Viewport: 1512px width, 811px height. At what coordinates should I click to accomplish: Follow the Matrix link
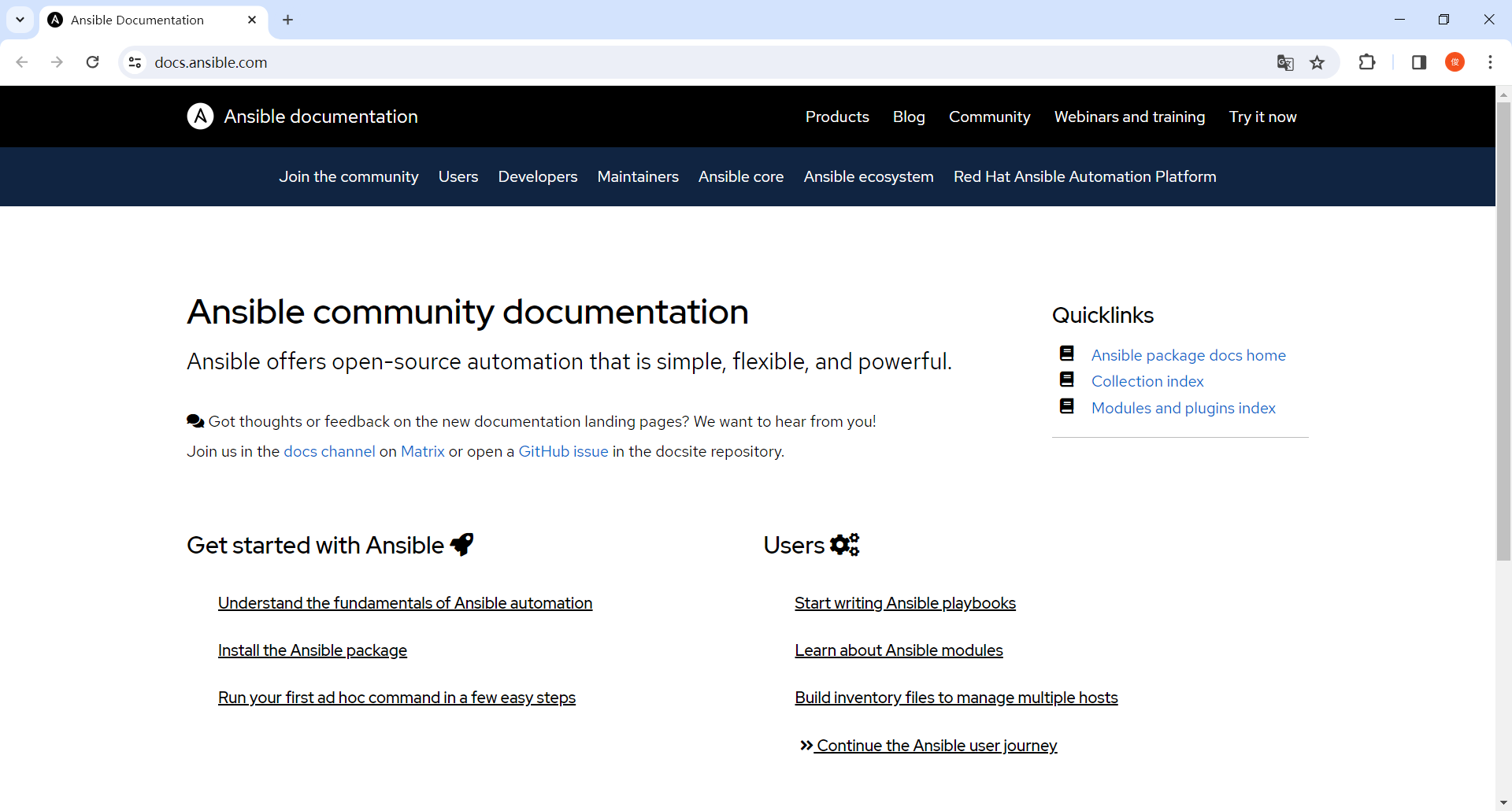coord(423,451)
